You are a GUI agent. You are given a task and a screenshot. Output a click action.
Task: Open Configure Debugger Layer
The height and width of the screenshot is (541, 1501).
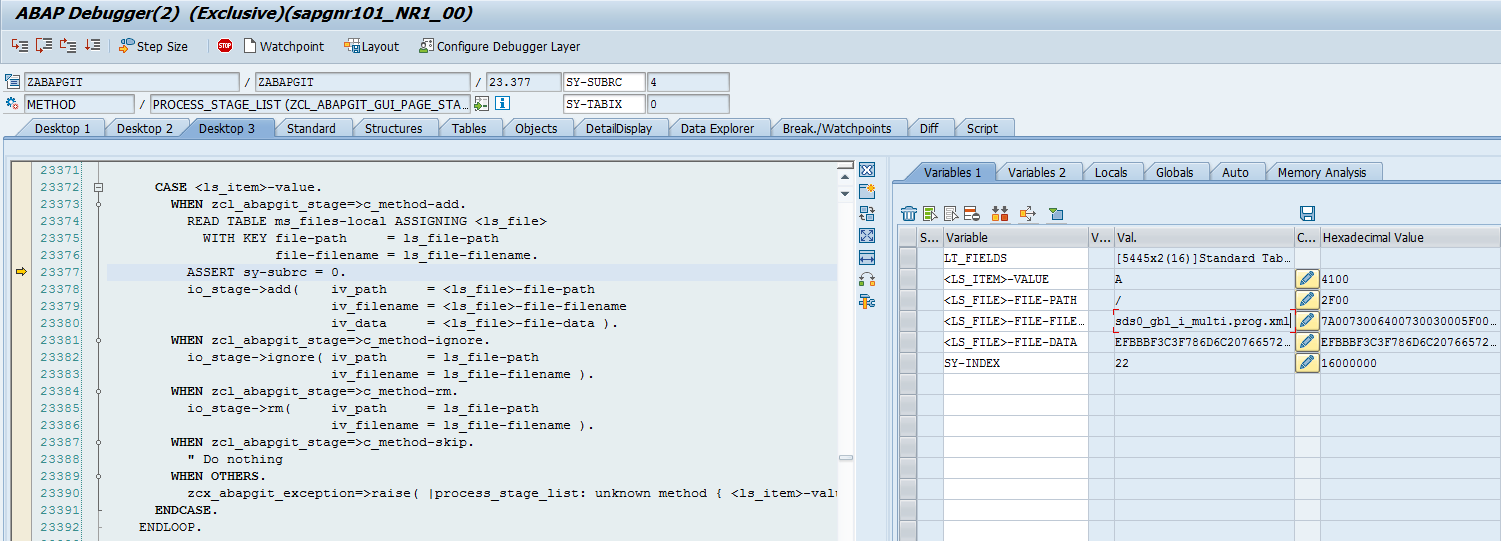click(x=499, y=46)
